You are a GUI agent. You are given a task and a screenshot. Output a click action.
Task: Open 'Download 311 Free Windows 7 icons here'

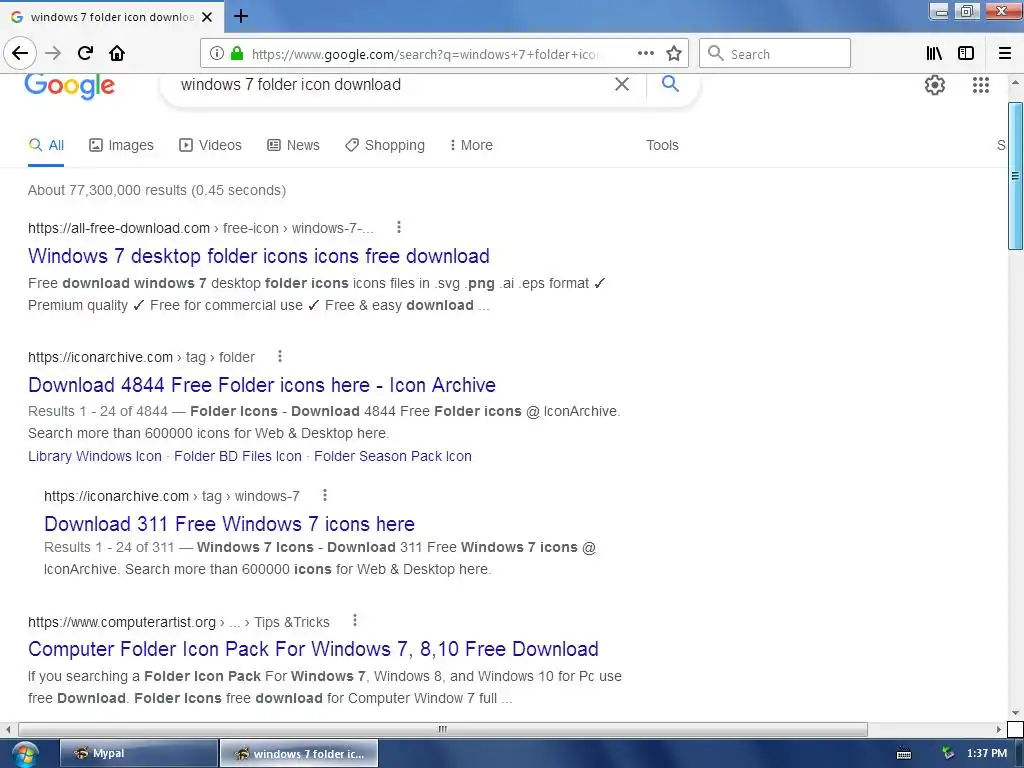pyautogui.click(x=229, y=524)
